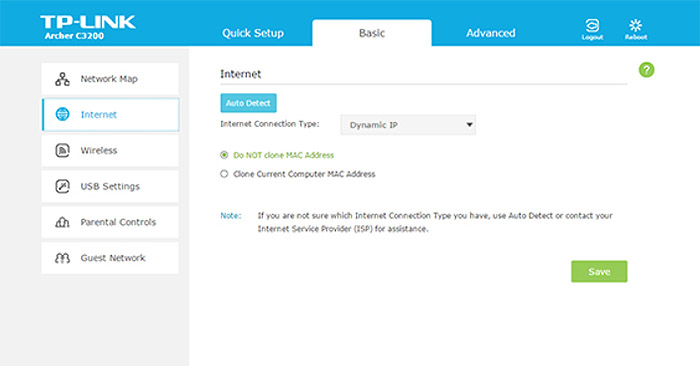This screenshot has height=366, width=700.
Task: Click the Parental Controls sidebar icon
Action: tap(62, 222)
